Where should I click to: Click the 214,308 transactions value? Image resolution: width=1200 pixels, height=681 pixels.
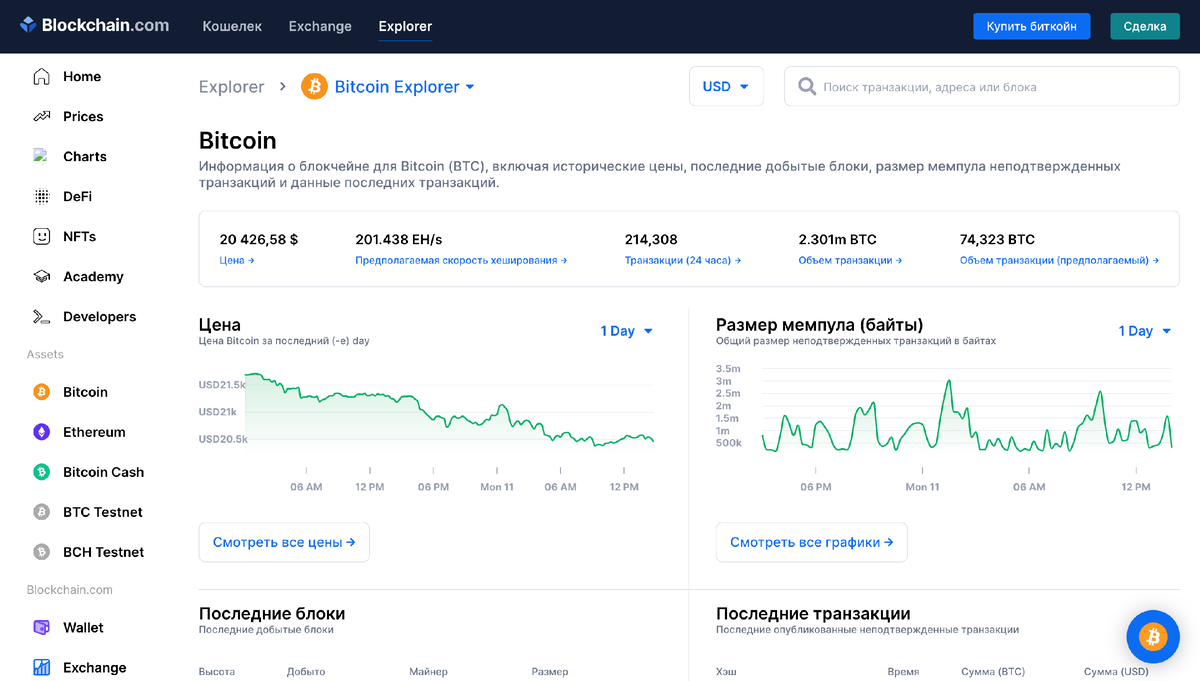(x=651, y=239)
